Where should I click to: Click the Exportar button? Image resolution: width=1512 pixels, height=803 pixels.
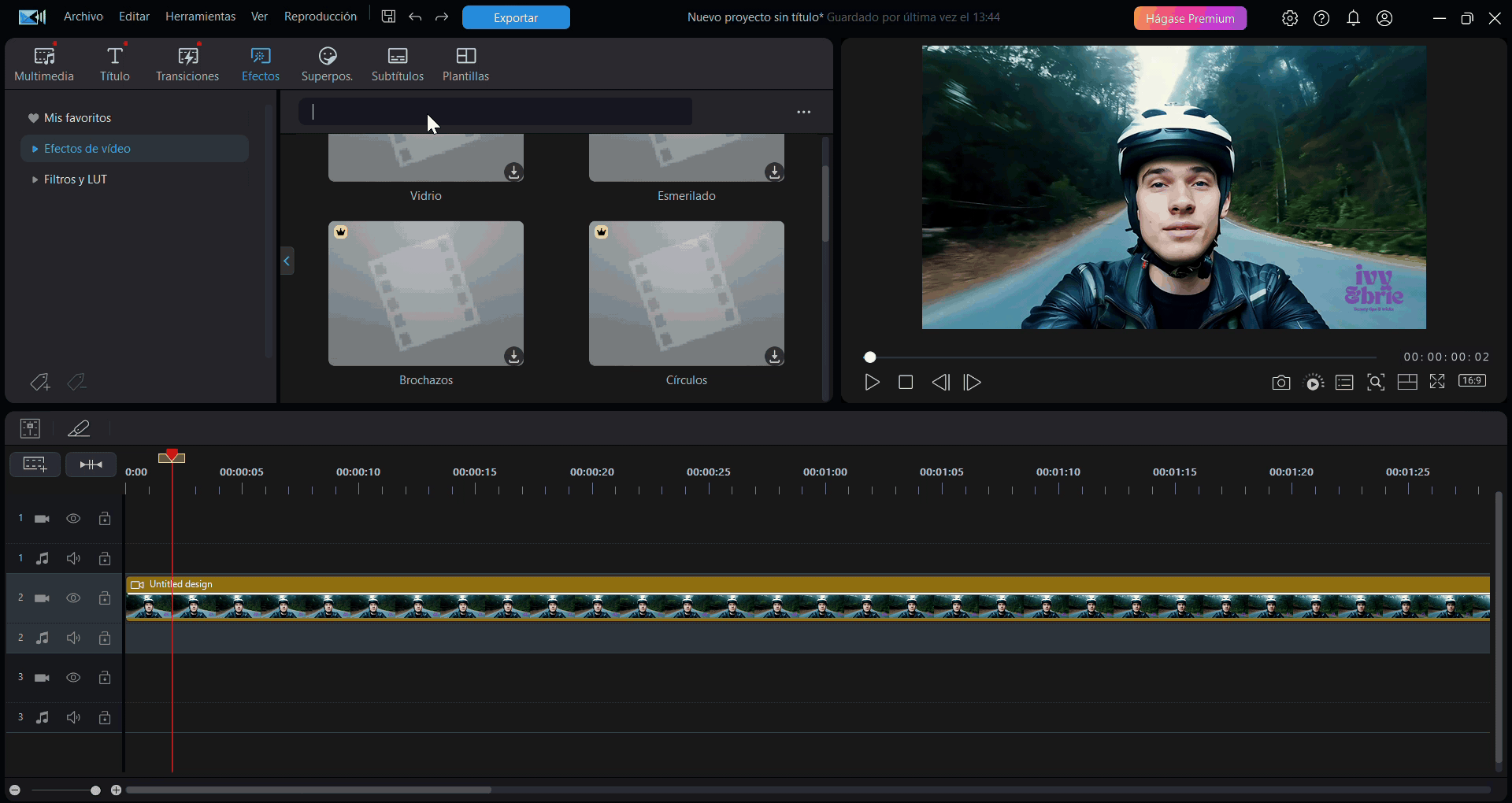[x=516, y=17]
